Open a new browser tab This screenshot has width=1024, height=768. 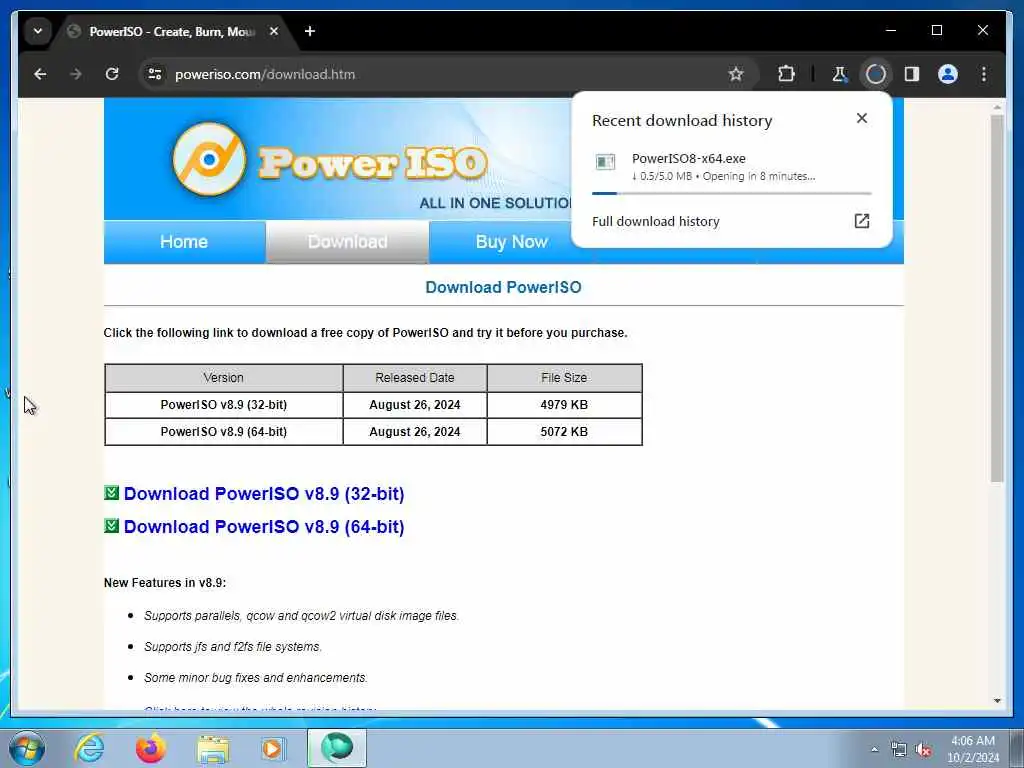310,31
